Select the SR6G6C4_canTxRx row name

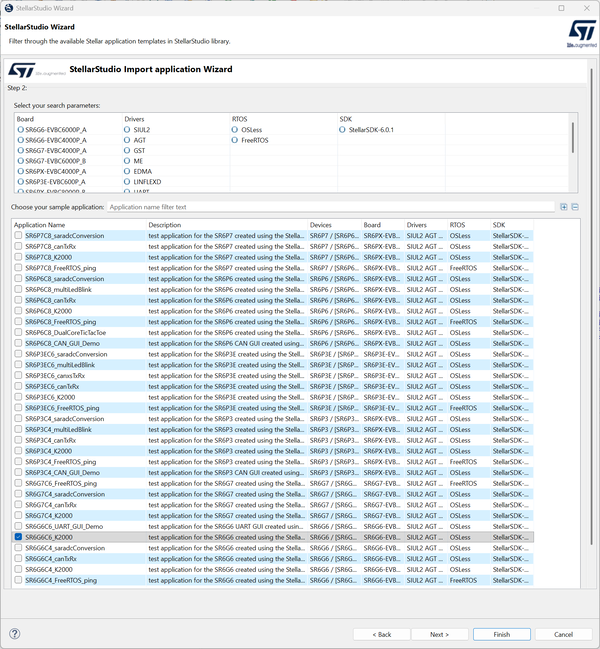(51, 558)
